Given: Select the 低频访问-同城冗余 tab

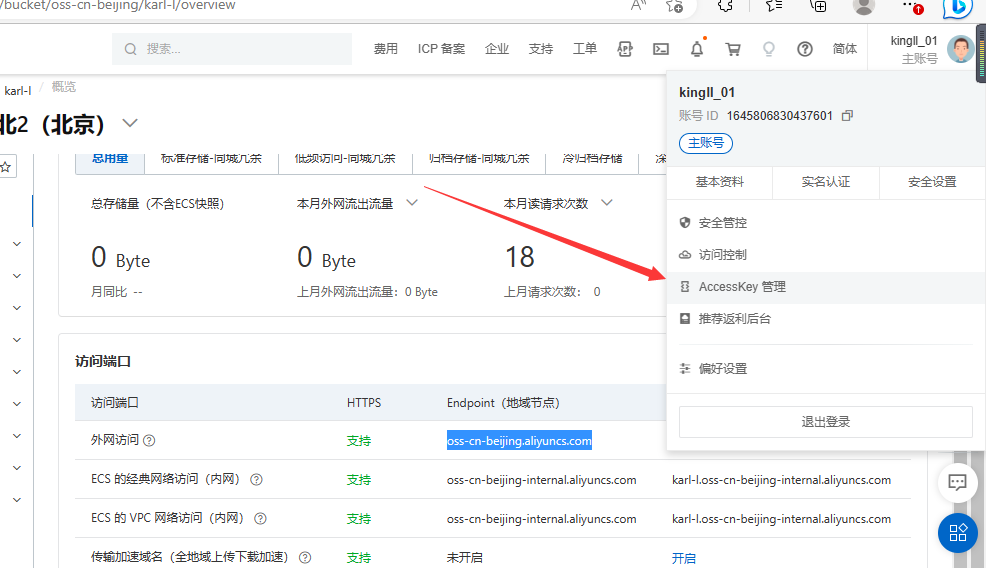Looking at the screenshot, I should pos(345,162).
